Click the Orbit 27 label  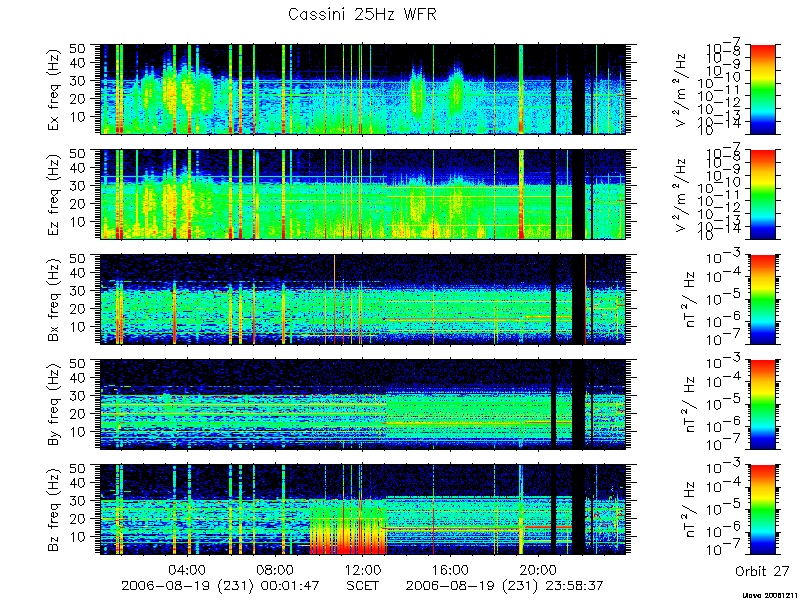point(762,571)
